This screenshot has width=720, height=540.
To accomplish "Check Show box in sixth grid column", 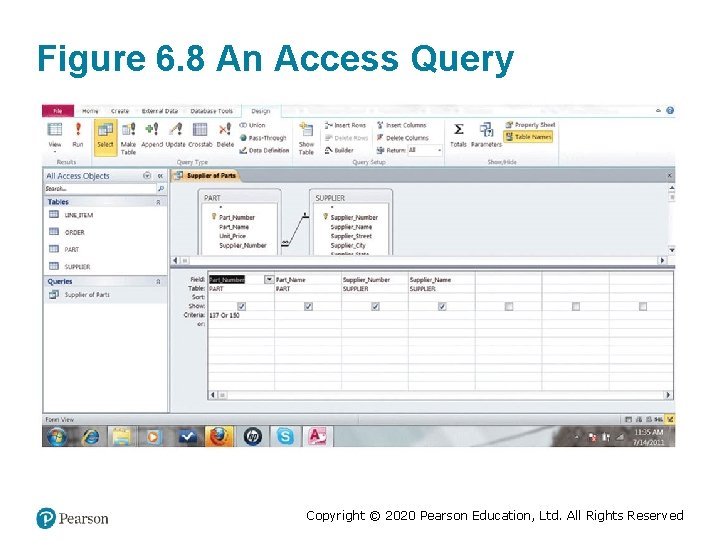I will (576, 306).
